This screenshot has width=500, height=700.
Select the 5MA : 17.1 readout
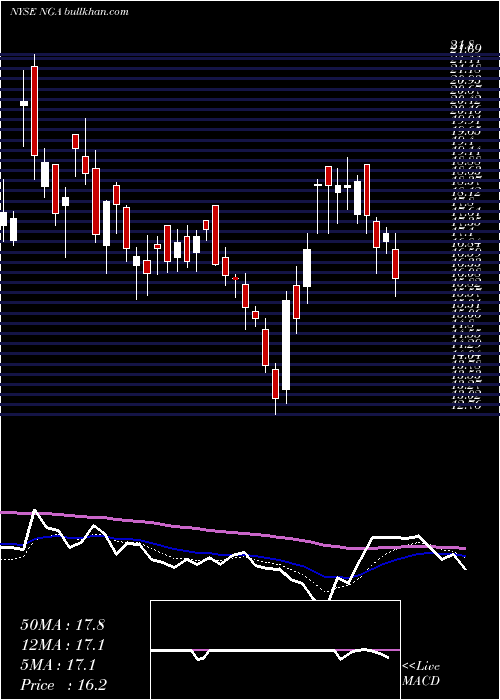[x=58, y=665]
